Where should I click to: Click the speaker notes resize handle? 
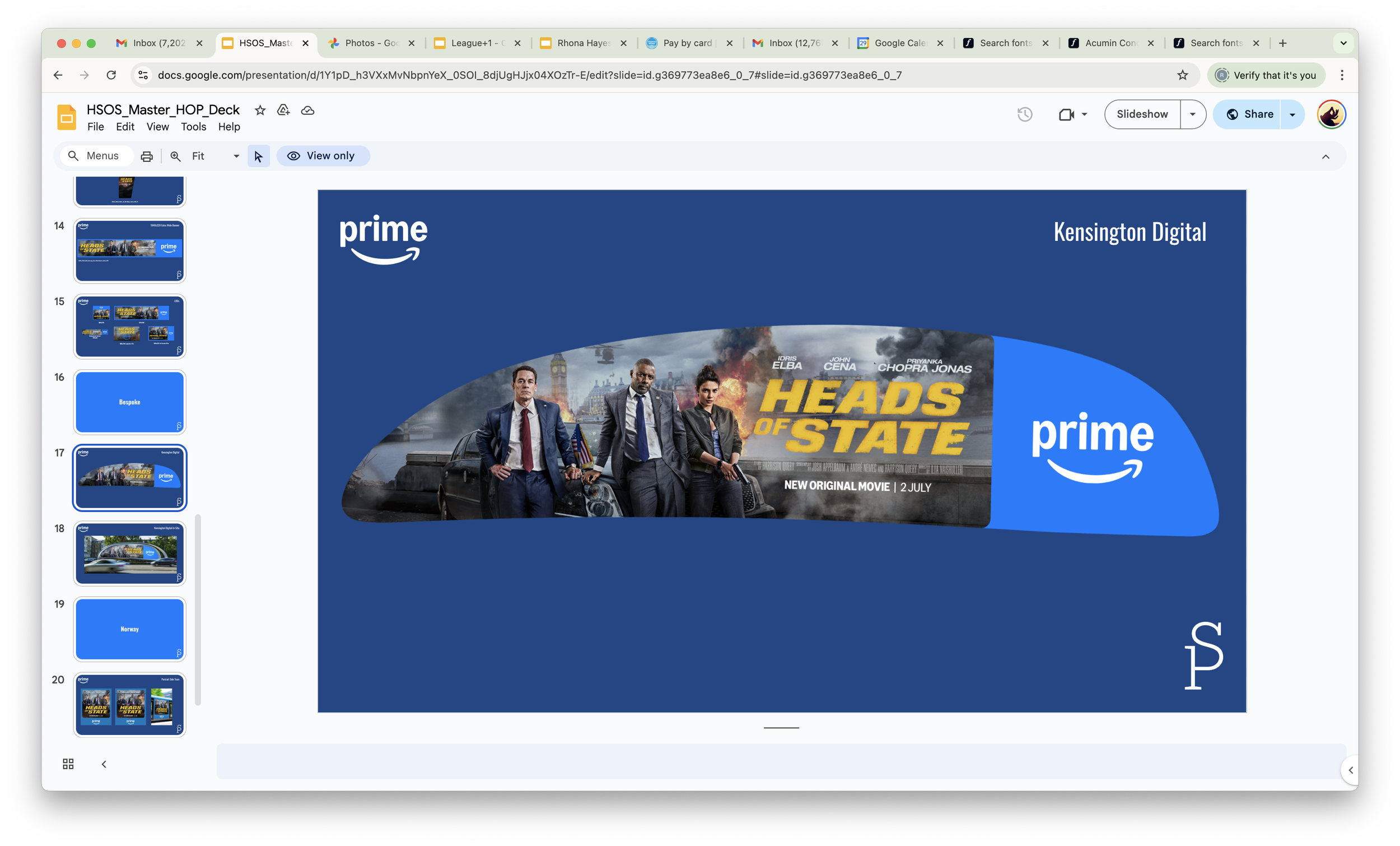pyautogui.click(x=781, y=728)
